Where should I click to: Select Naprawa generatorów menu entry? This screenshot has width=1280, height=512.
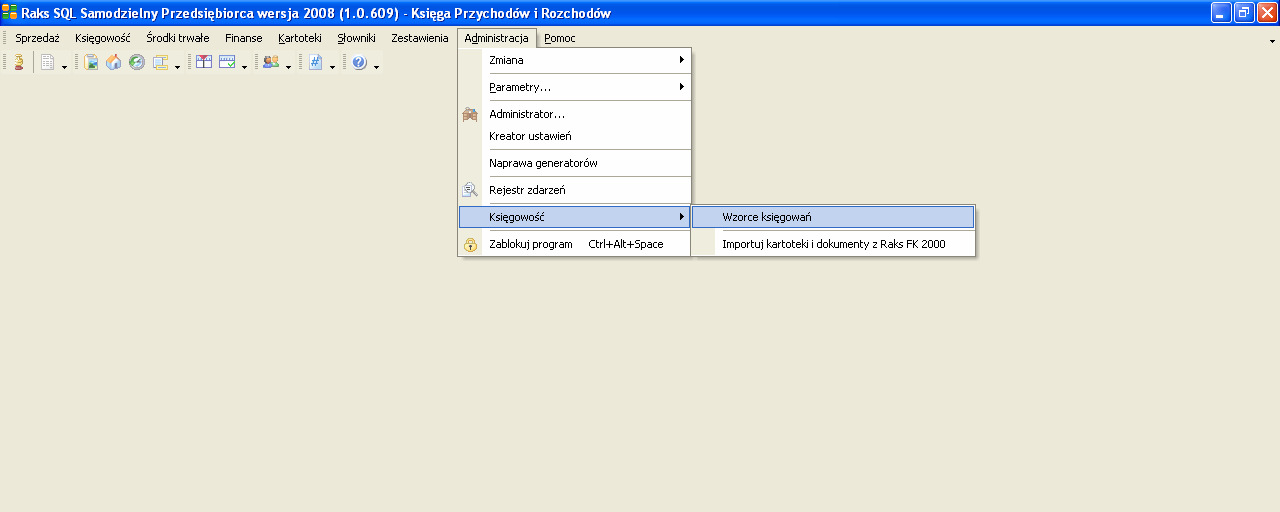pos(575,163)
